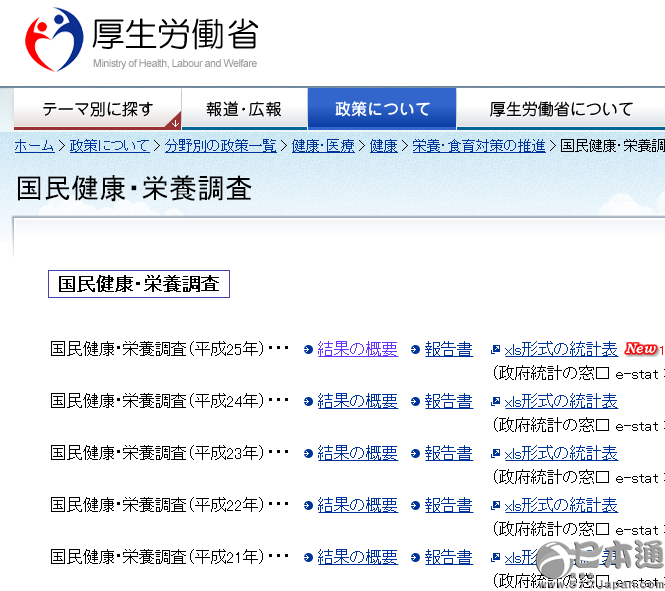This screenshot has height=591, width=665.
Task: Open xls形式の統計表 for 平成24年
Action: coord(561,401)
